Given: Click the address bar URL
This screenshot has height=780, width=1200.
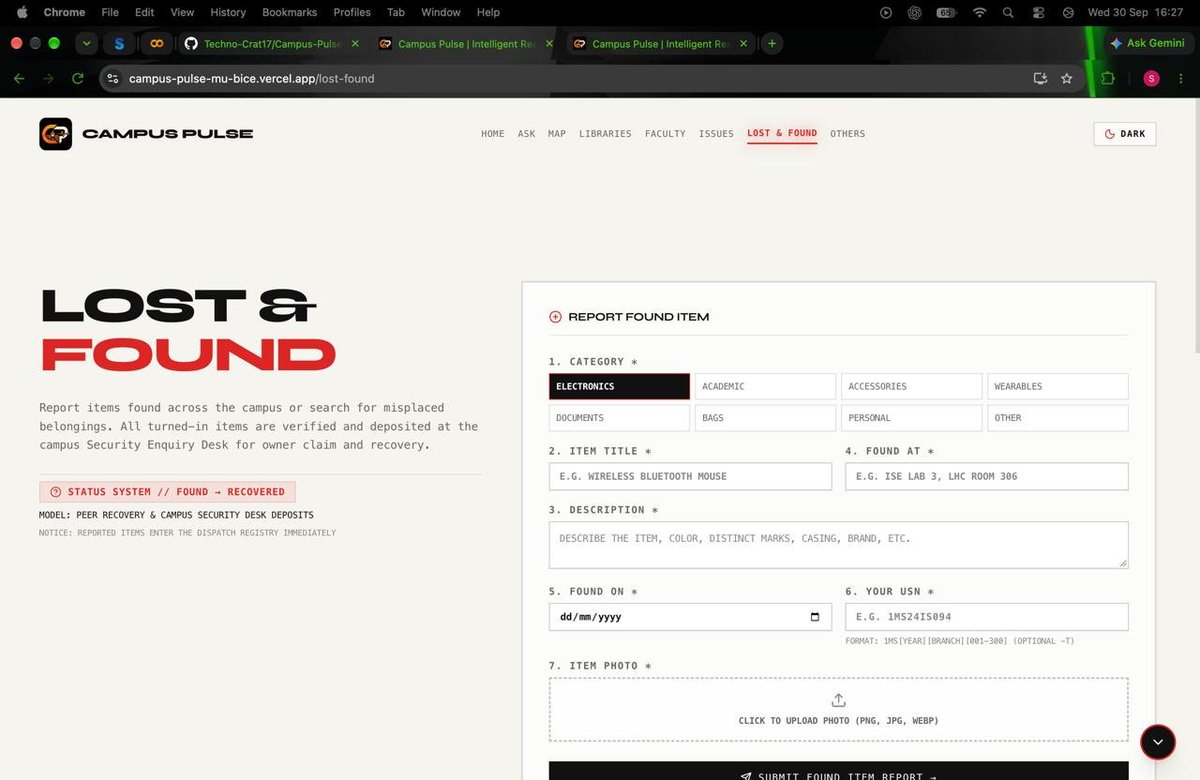Looking at the screenshot, I should pos(252,78).
